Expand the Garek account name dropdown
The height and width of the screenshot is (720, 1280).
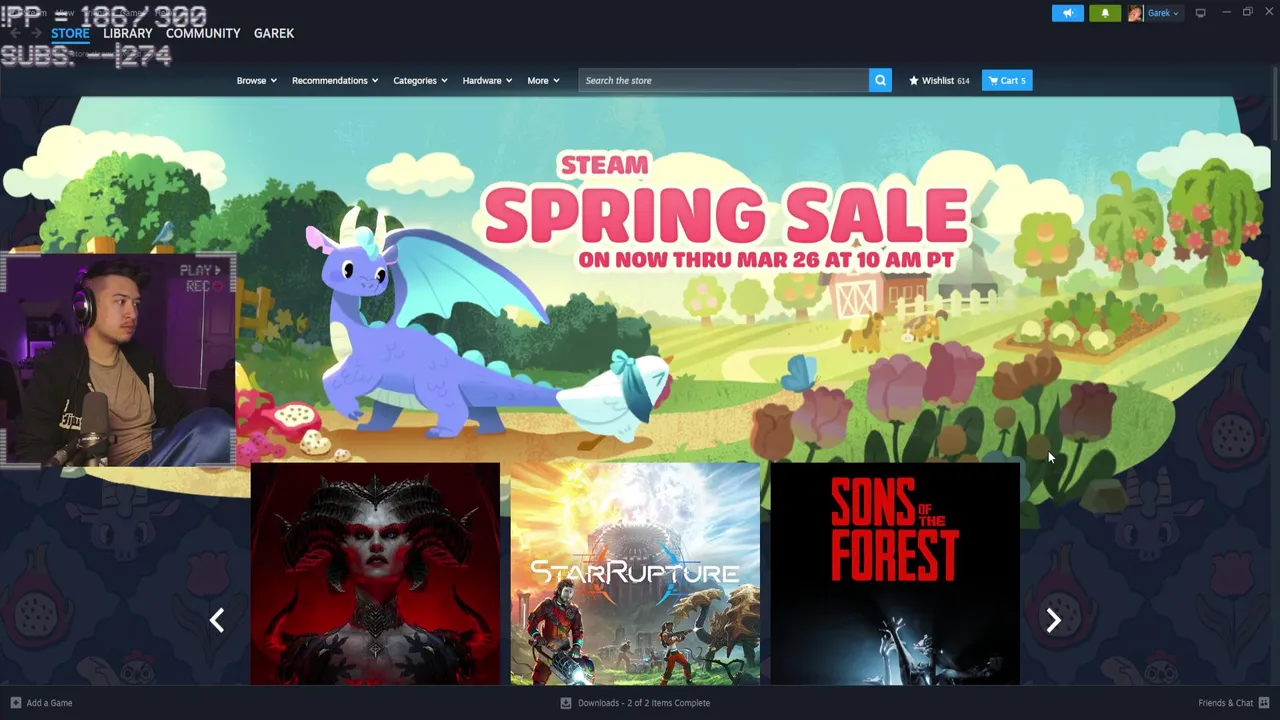pyautogui.click(x=1163, y=13)
